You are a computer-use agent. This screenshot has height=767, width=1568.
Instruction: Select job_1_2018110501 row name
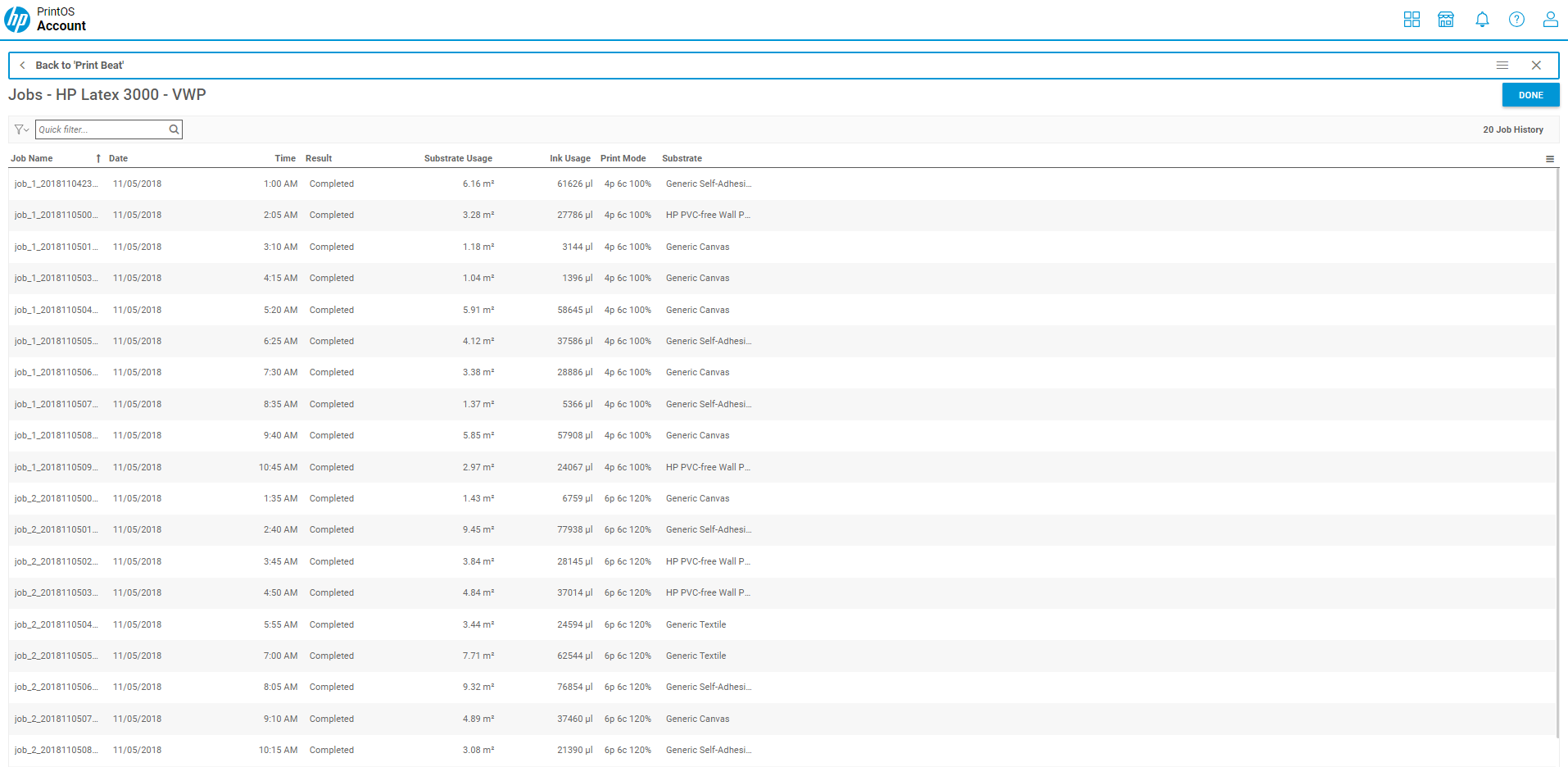click(x=56, y=247)
